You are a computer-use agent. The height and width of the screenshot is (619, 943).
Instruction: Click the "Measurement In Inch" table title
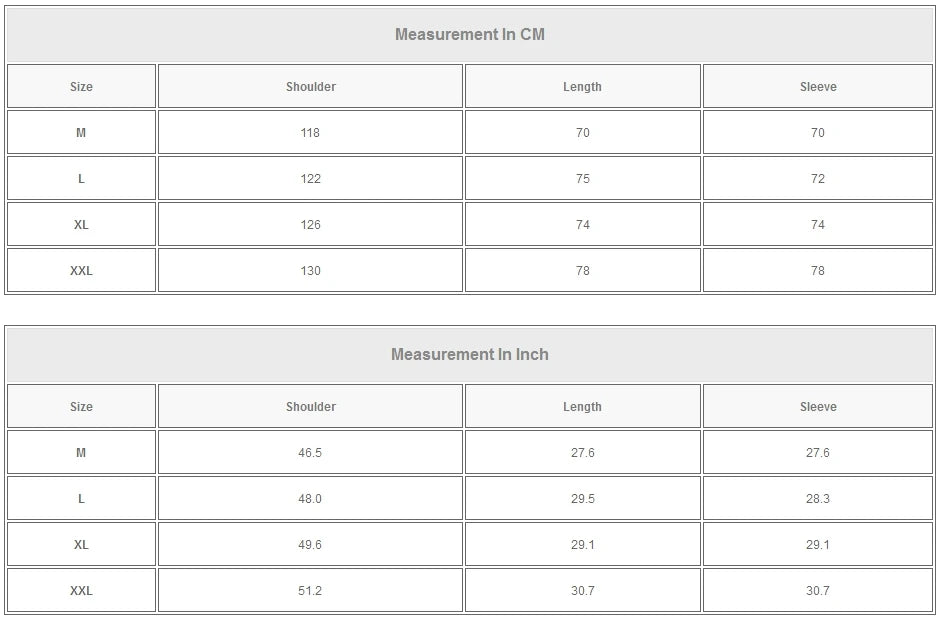tap(470, 355)
